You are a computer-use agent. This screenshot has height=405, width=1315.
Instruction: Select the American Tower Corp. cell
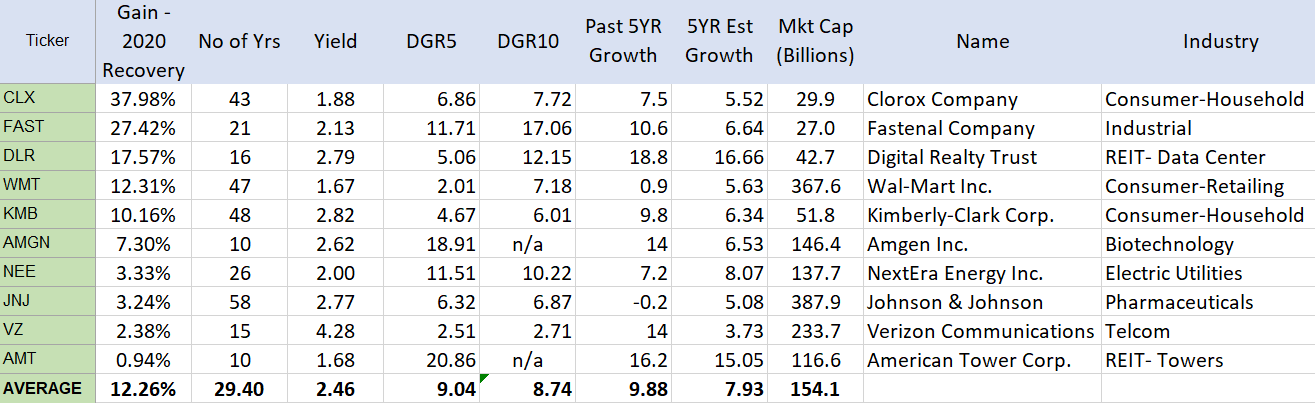point(982,360)
